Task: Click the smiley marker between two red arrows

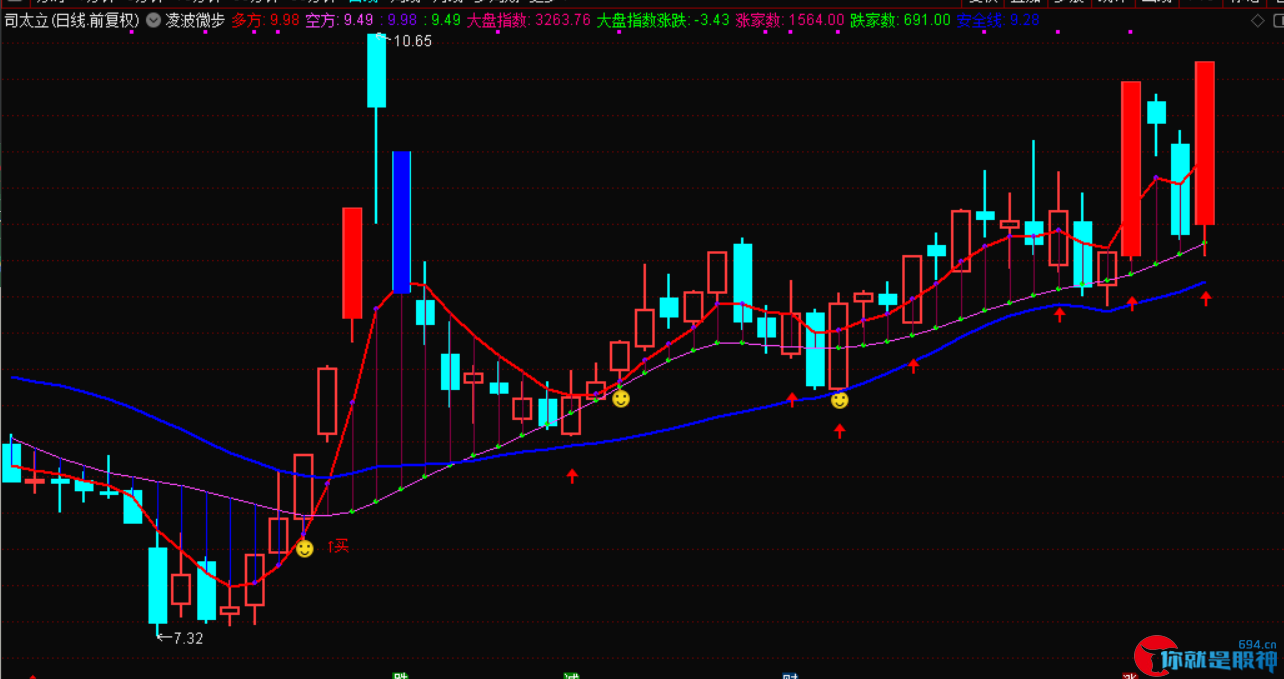Action: point(840,400)
